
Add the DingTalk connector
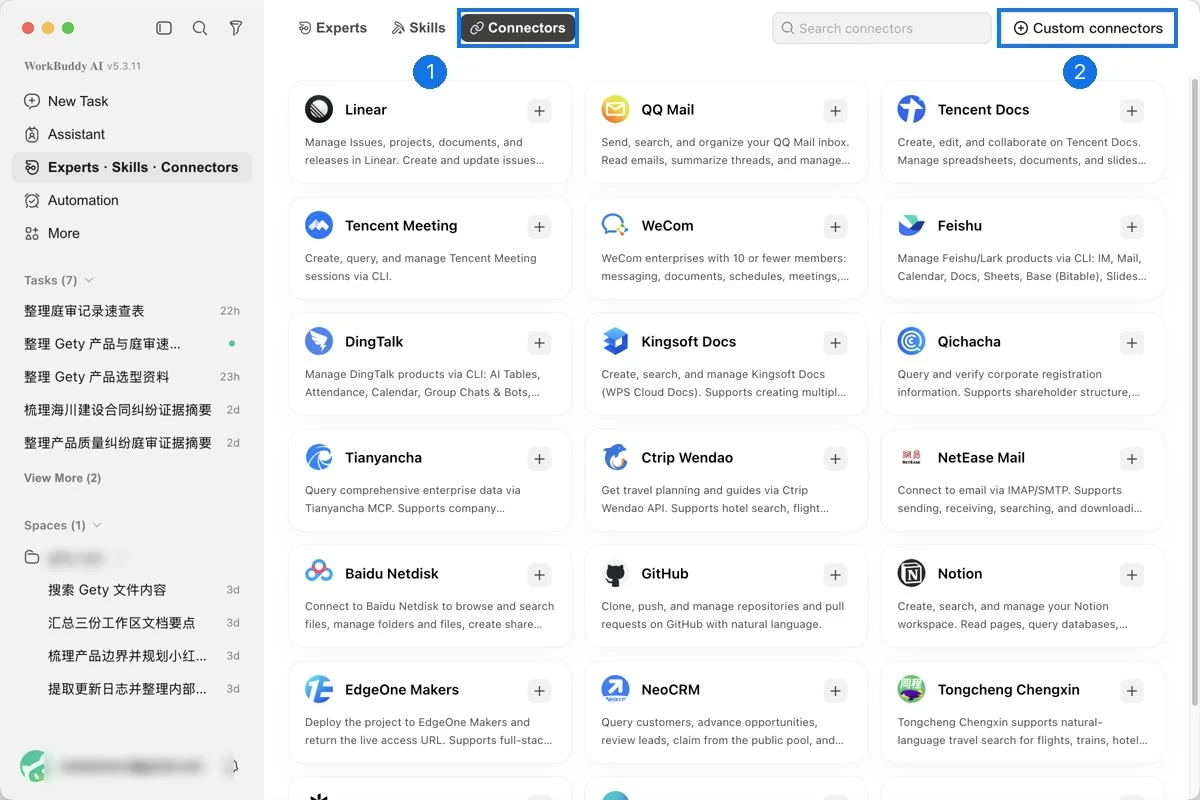point(540,343)
